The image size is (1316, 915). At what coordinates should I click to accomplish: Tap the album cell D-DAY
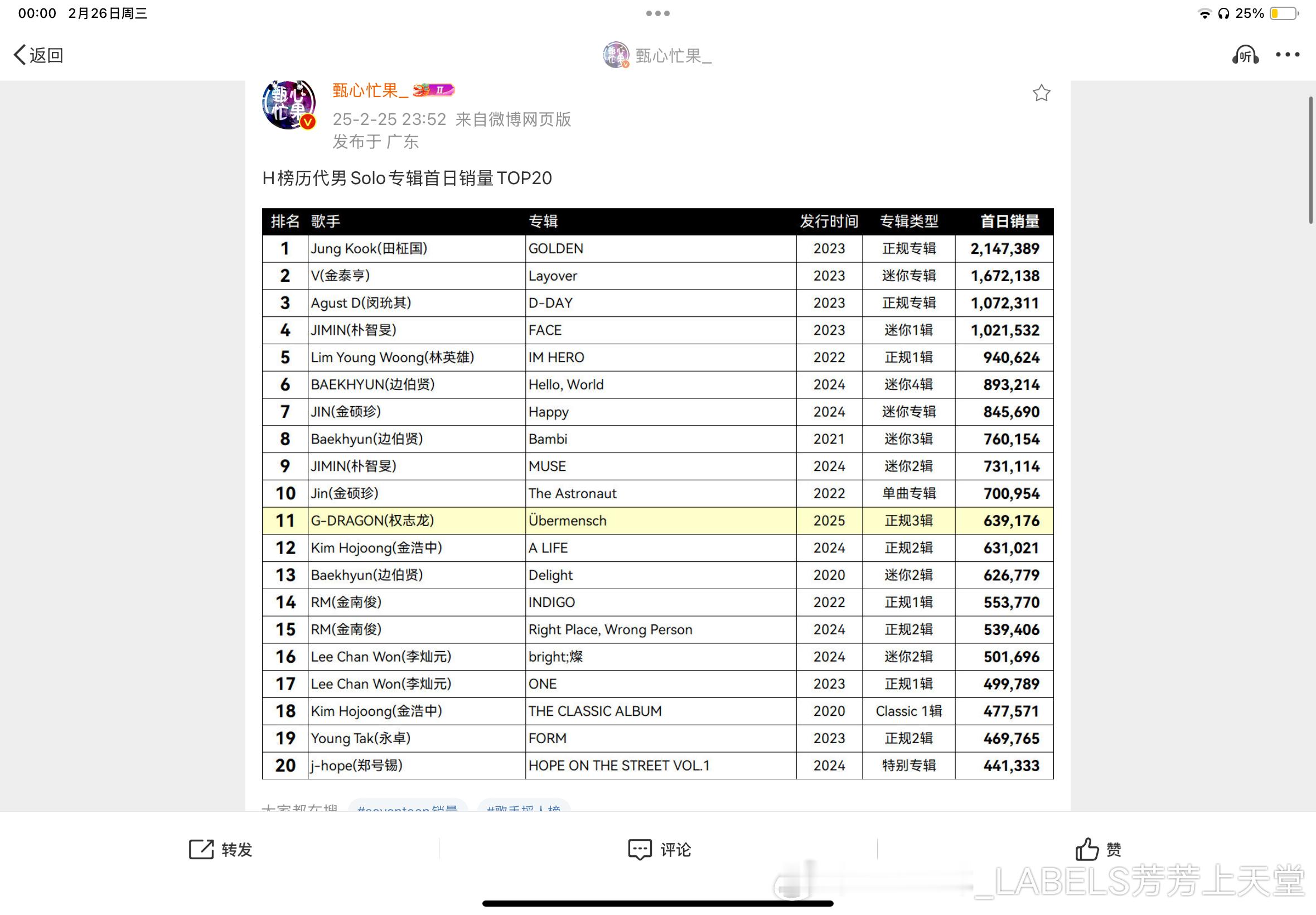[x=661, y=303]
